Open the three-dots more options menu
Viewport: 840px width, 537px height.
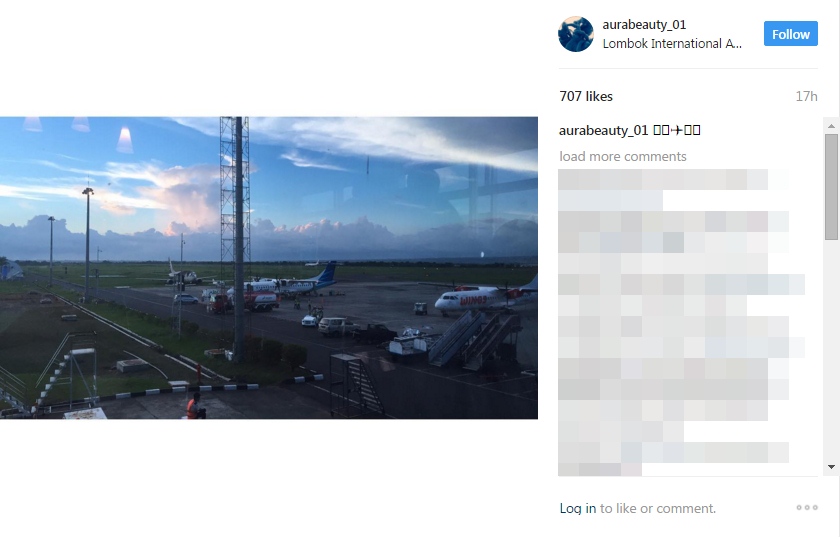[x=807, y=508]
